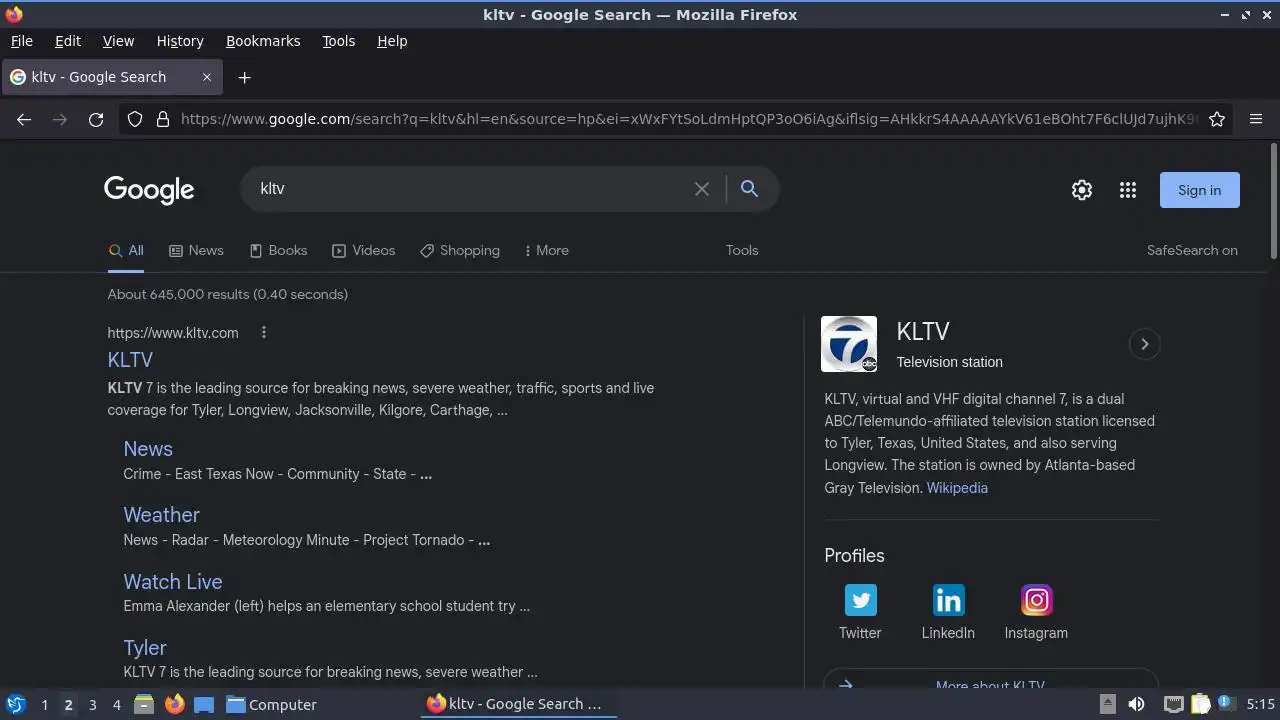Expand KLTV knowledge panel arrow
Screen dimensions: 1280x720
click(1144, 344)
